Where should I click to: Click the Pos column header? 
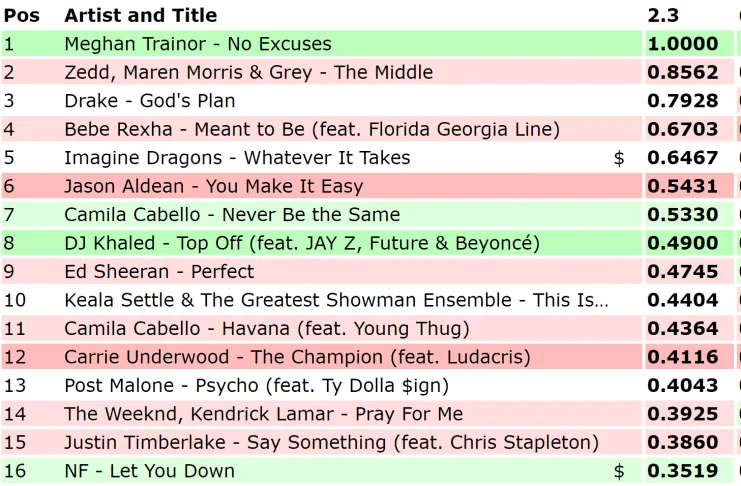[22, 15]
